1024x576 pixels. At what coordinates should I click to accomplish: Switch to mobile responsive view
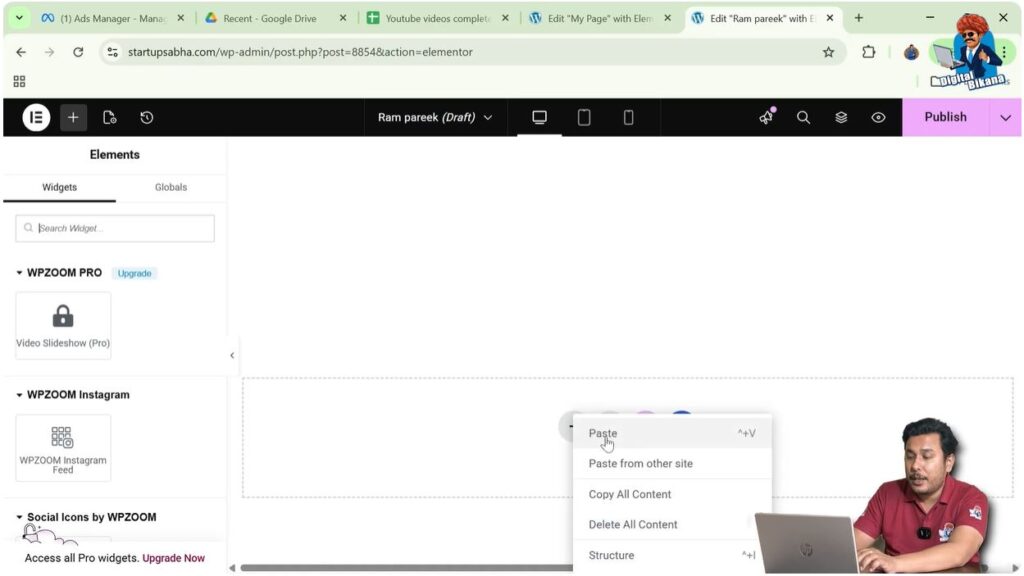[x=628, y=117]
